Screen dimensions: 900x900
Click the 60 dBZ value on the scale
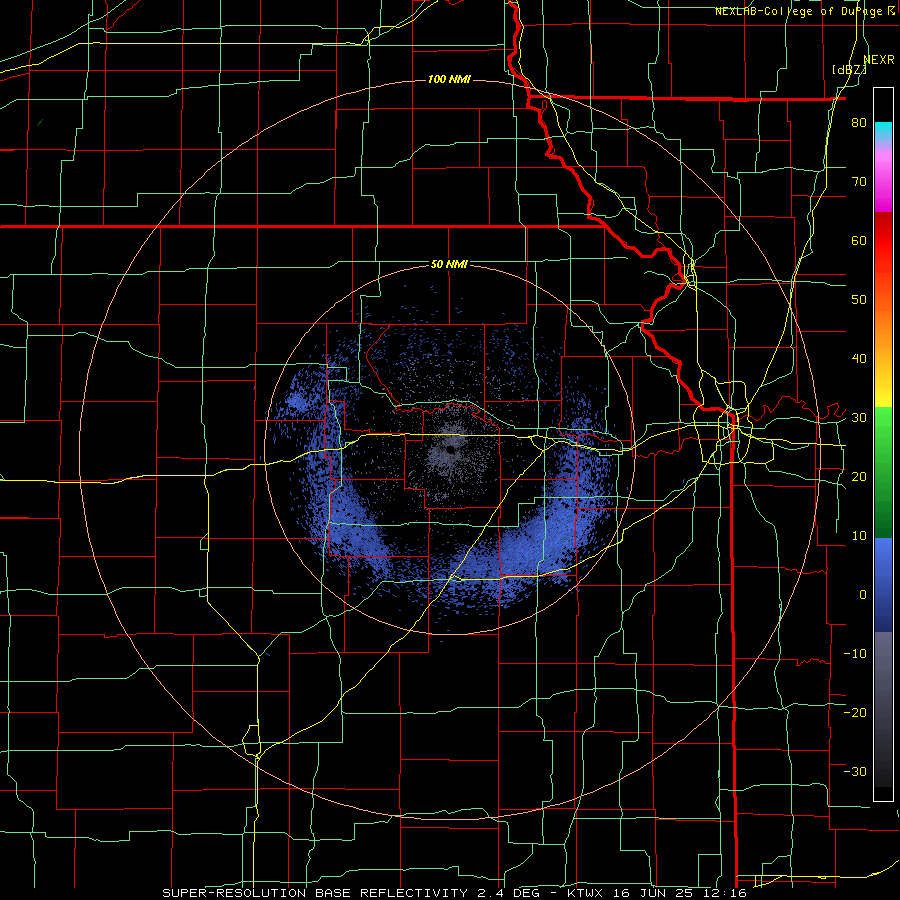click(x=859, y=240)
